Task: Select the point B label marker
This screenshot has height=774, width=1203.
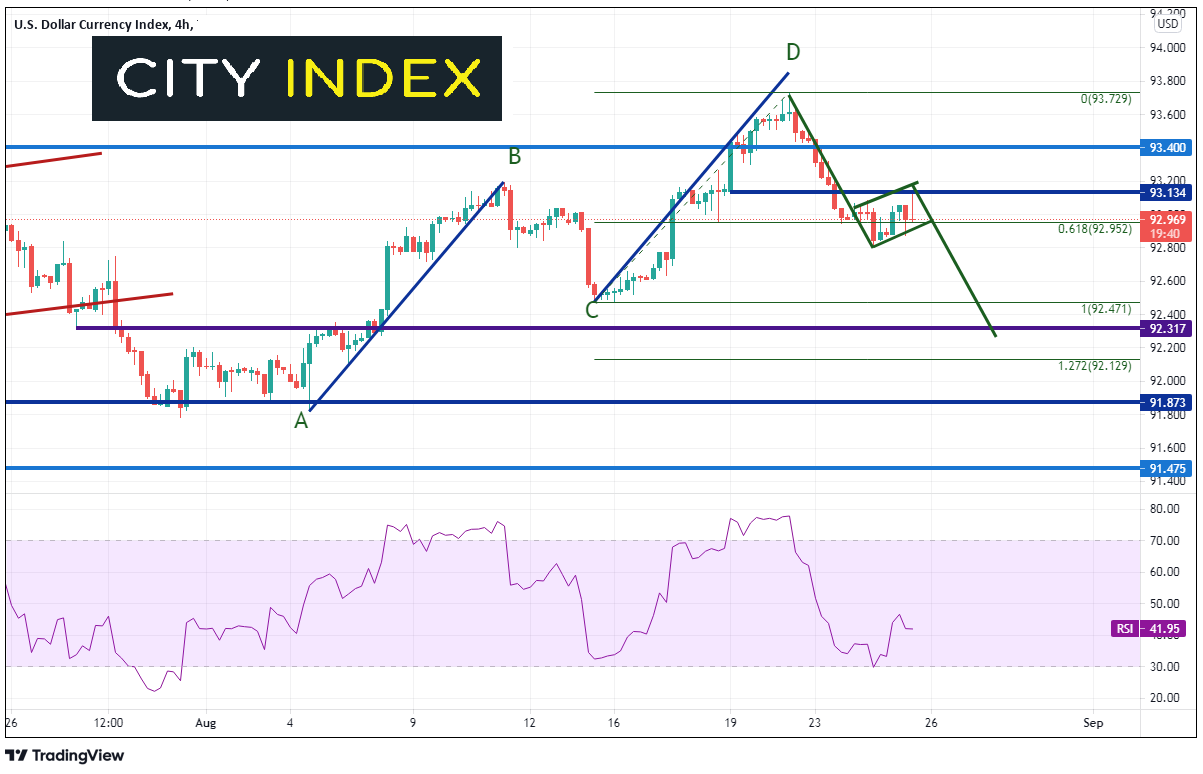Action: pyautogui.click(x=514, y=156)
